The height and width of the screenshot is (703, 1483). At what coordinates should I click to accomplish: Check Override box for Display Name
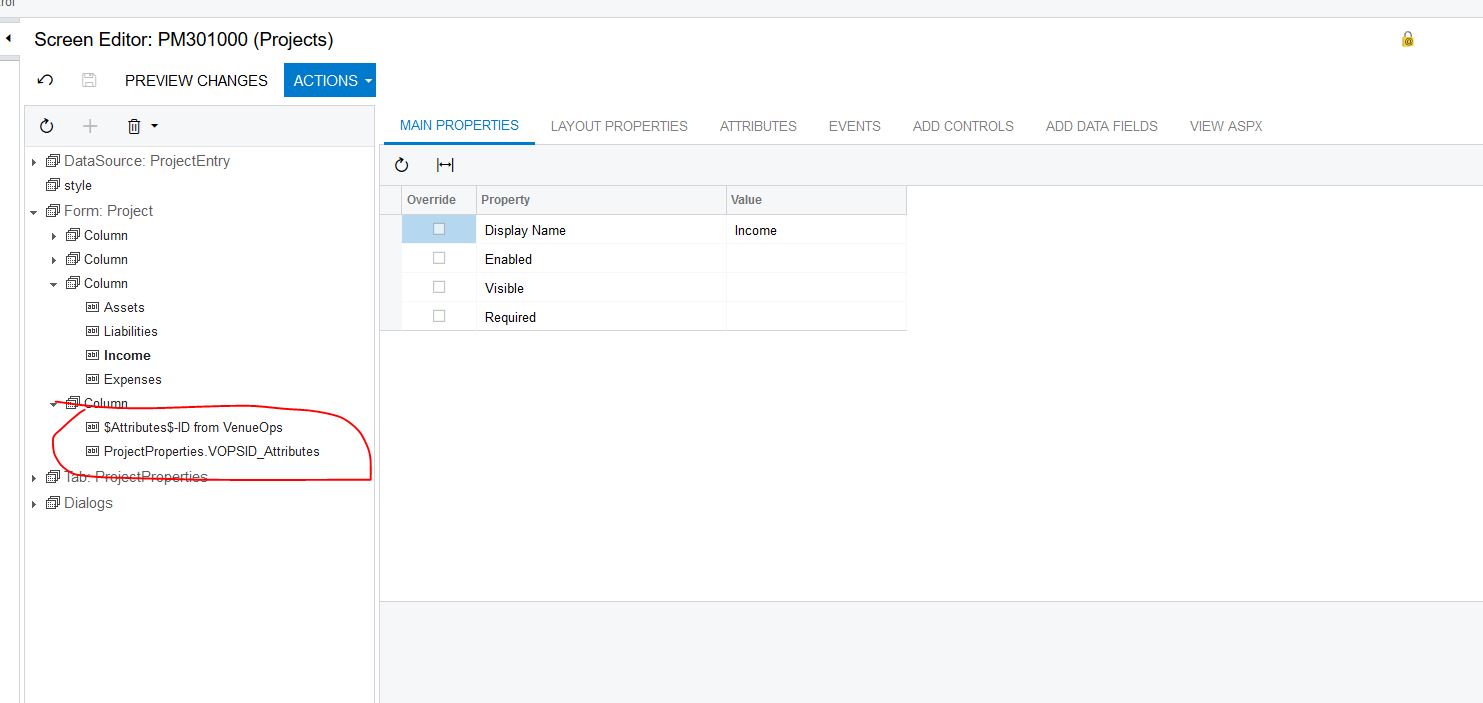(439, 229)
